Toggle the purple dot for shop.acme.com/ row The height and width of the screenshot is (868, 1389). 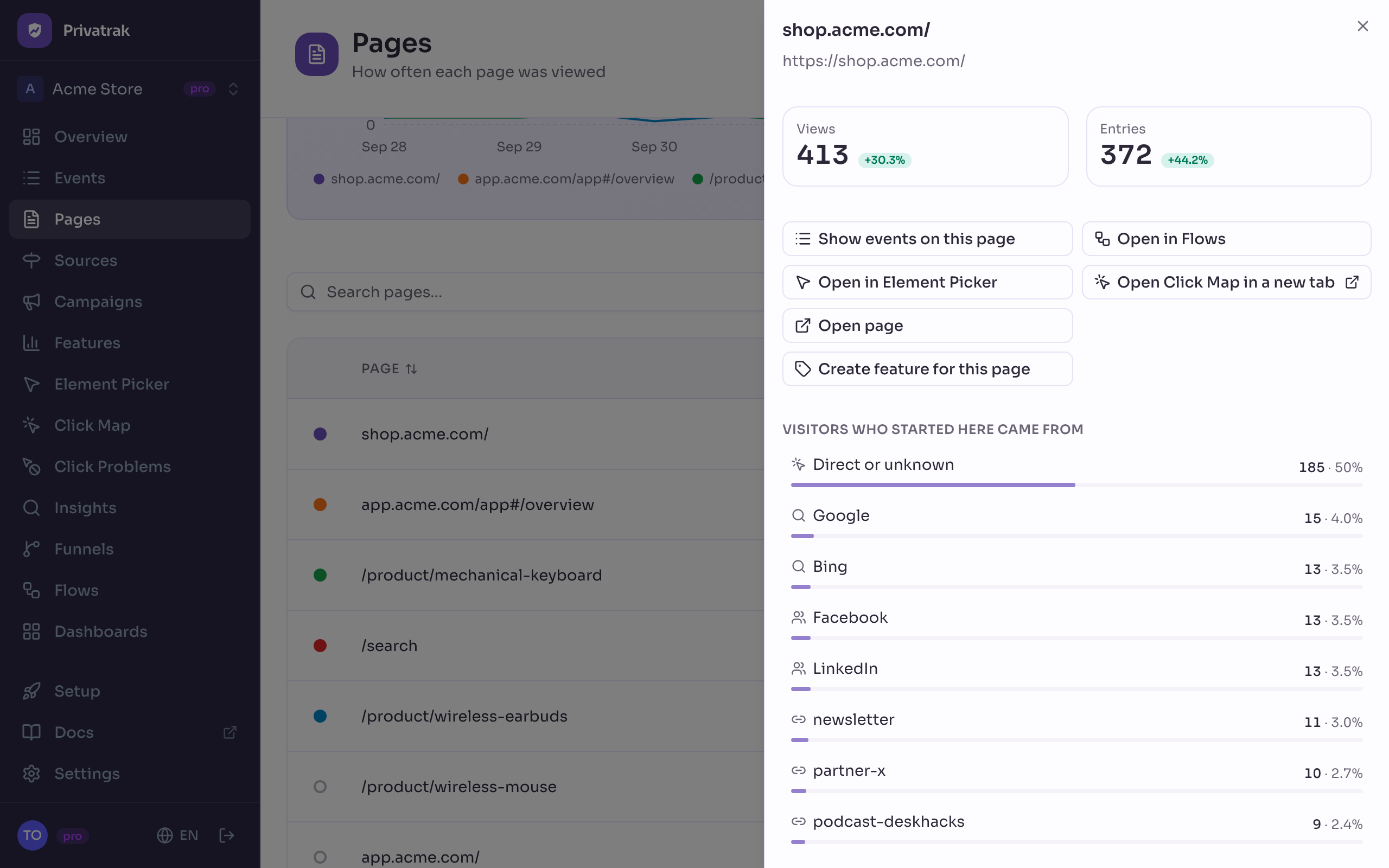pyautogui.click(x=320, y=434)
